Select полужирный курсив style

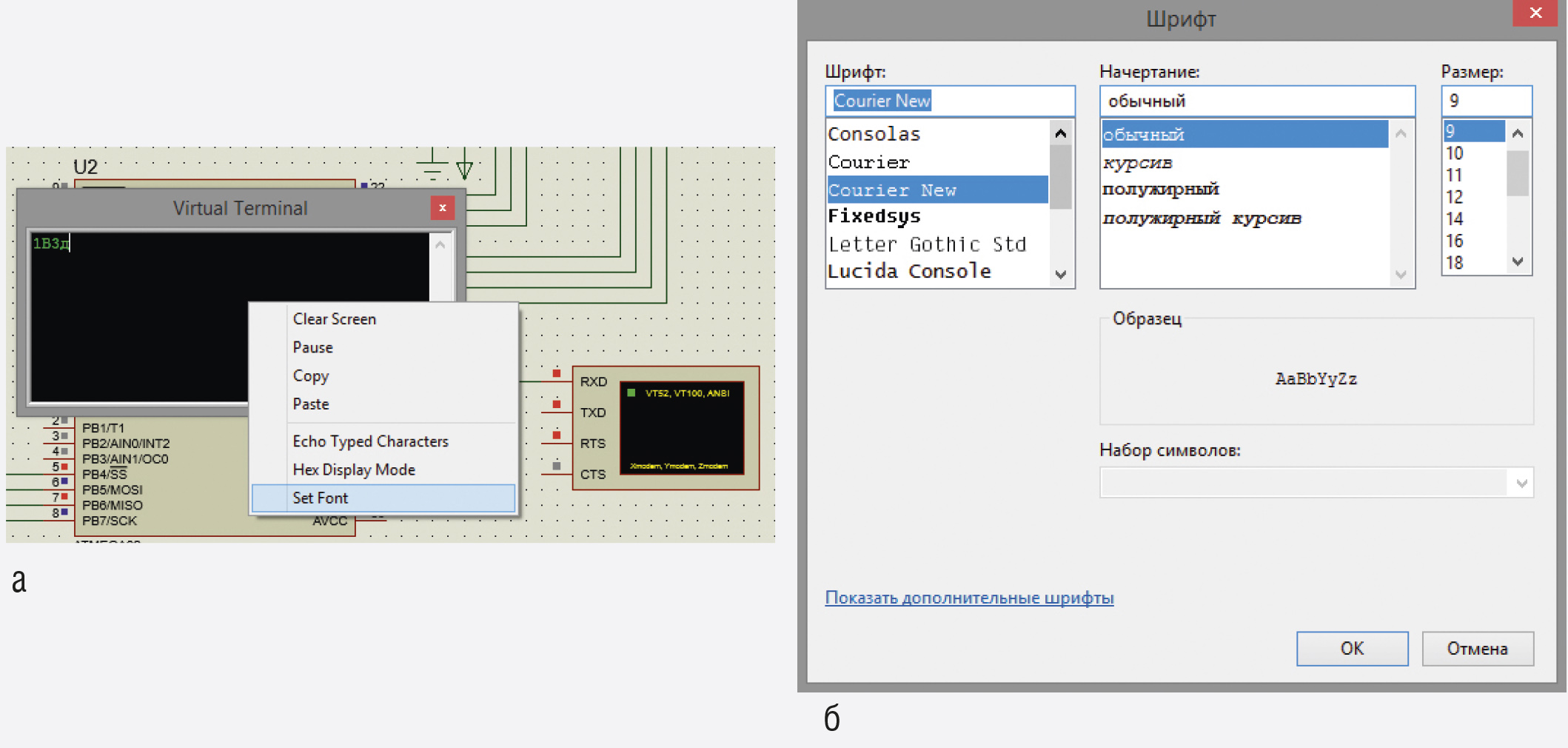click(1244, 218)
